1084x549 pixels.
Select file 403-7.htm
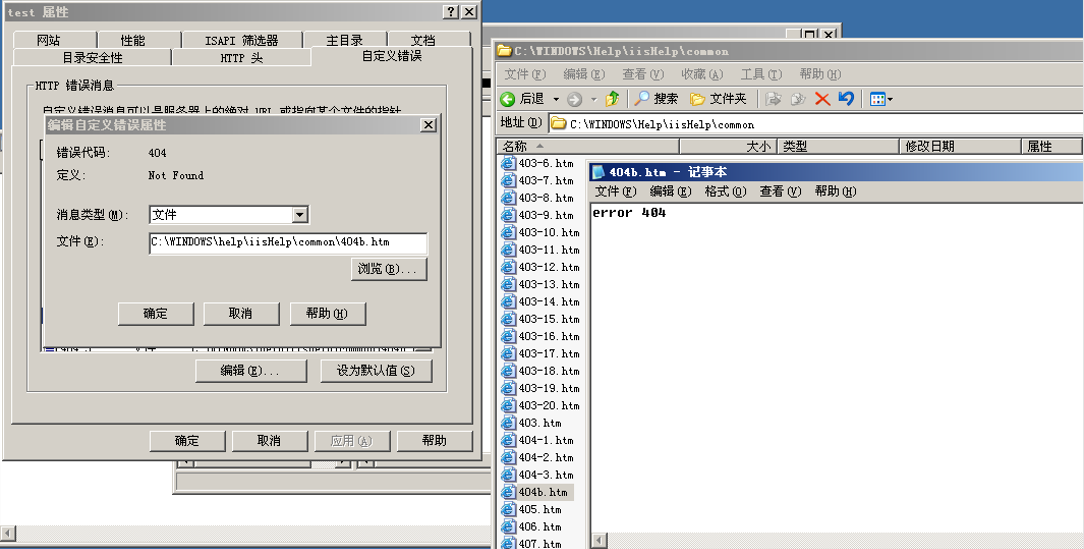tap(538, 180)
